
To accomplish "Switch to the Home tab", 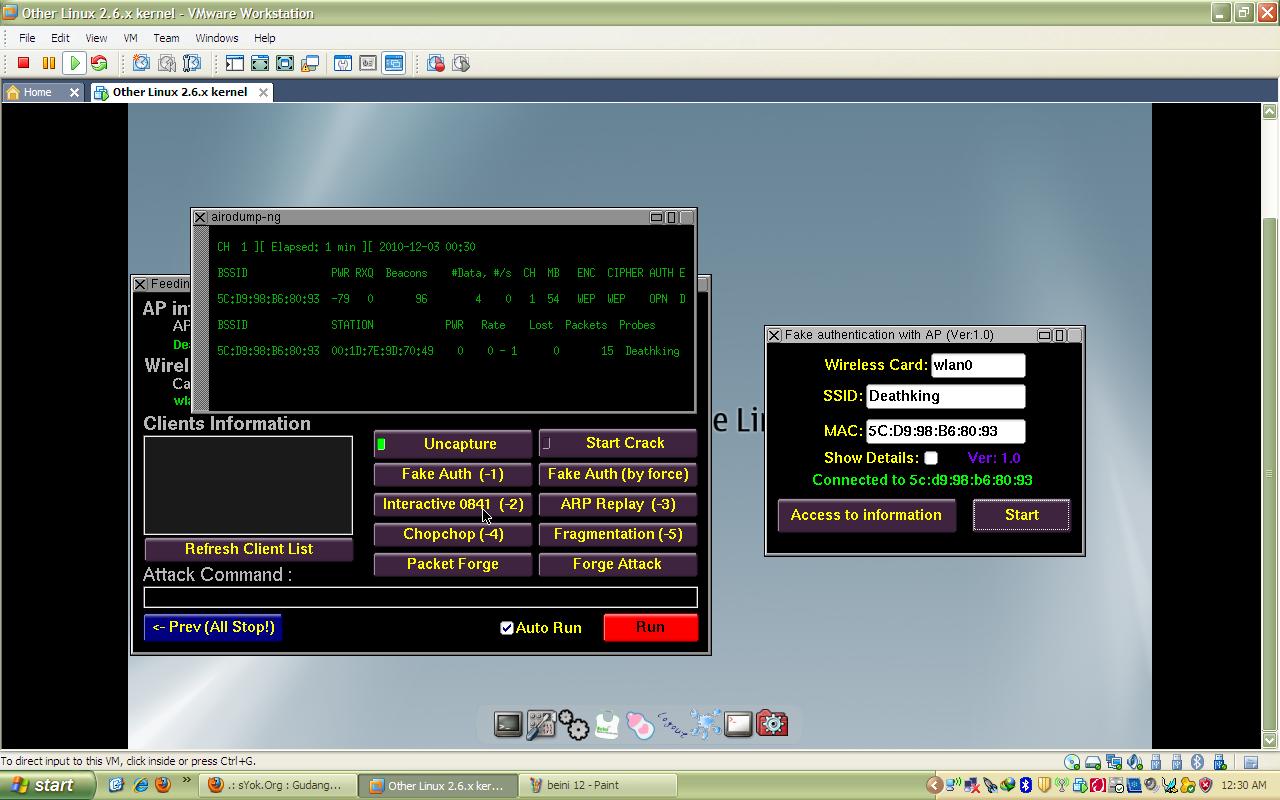I will coord(43,92).
